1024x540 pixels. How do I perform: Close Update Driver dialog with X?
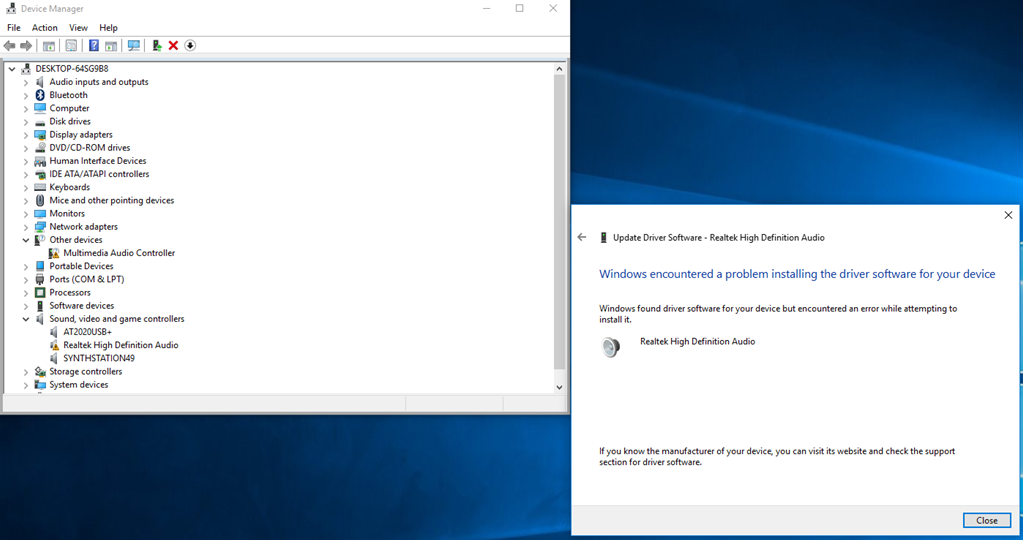[x=1008, y=215]
